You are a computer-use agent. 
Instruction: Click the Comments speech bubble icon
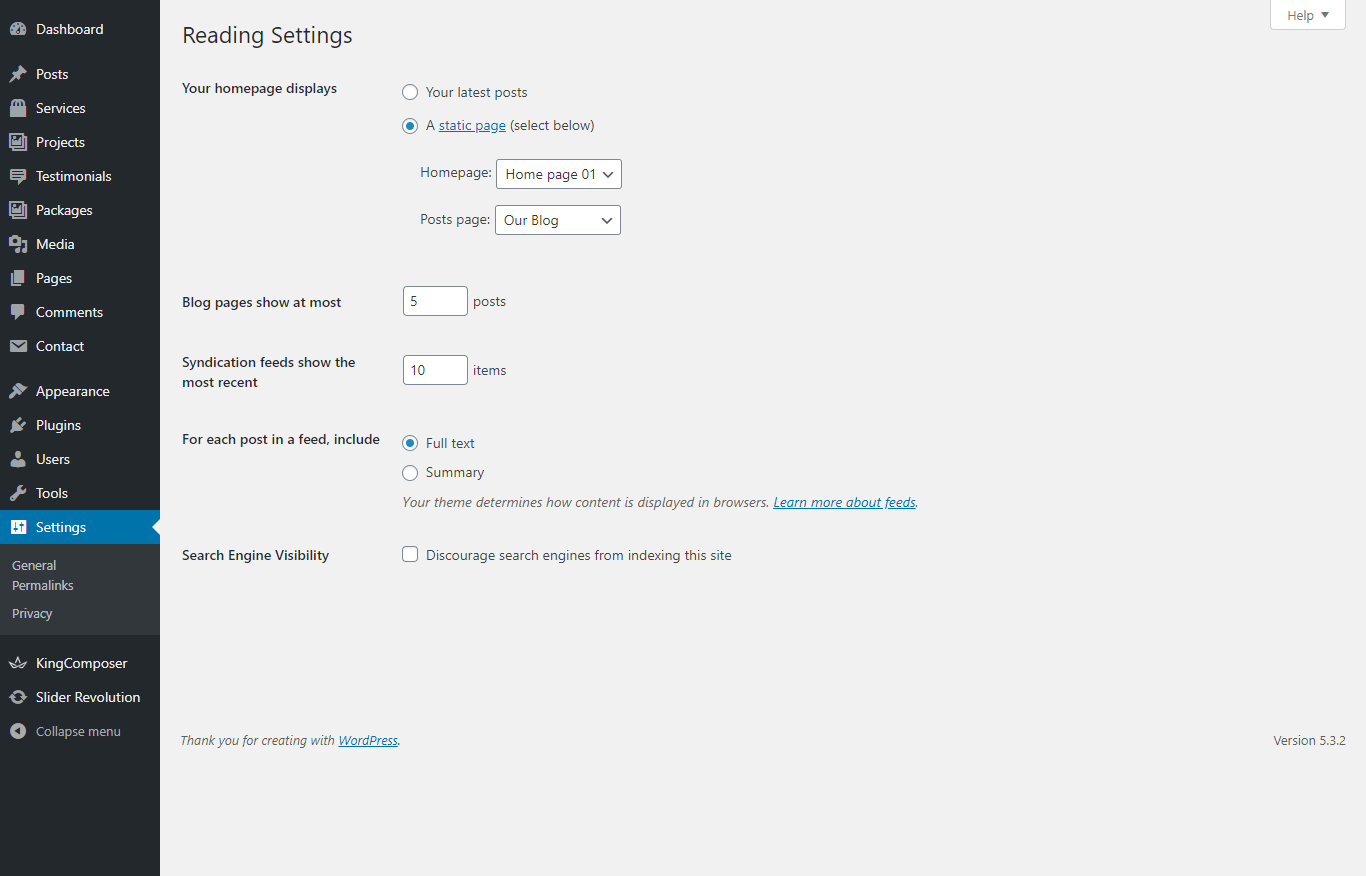[x=18, y=312]
